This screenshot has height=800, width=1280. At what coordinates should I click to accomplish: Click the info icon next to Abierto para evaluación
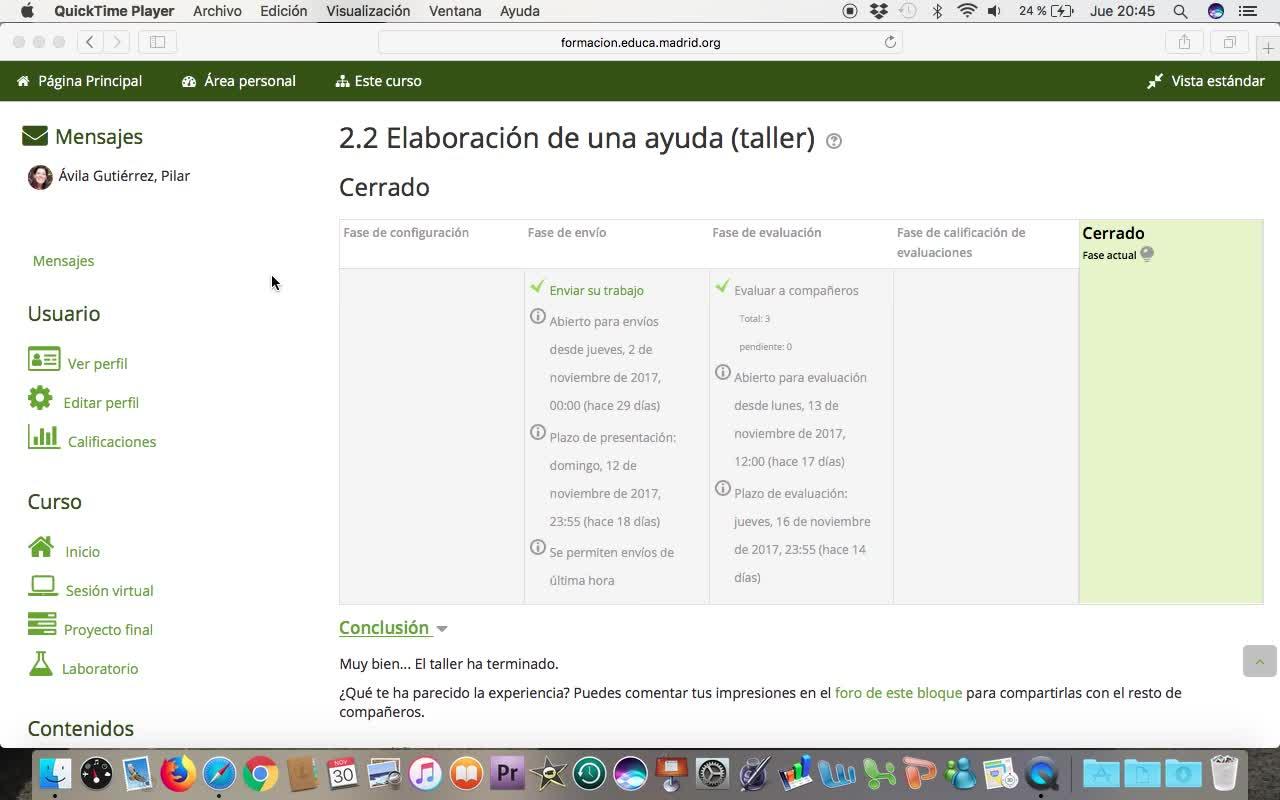(723, 373)
